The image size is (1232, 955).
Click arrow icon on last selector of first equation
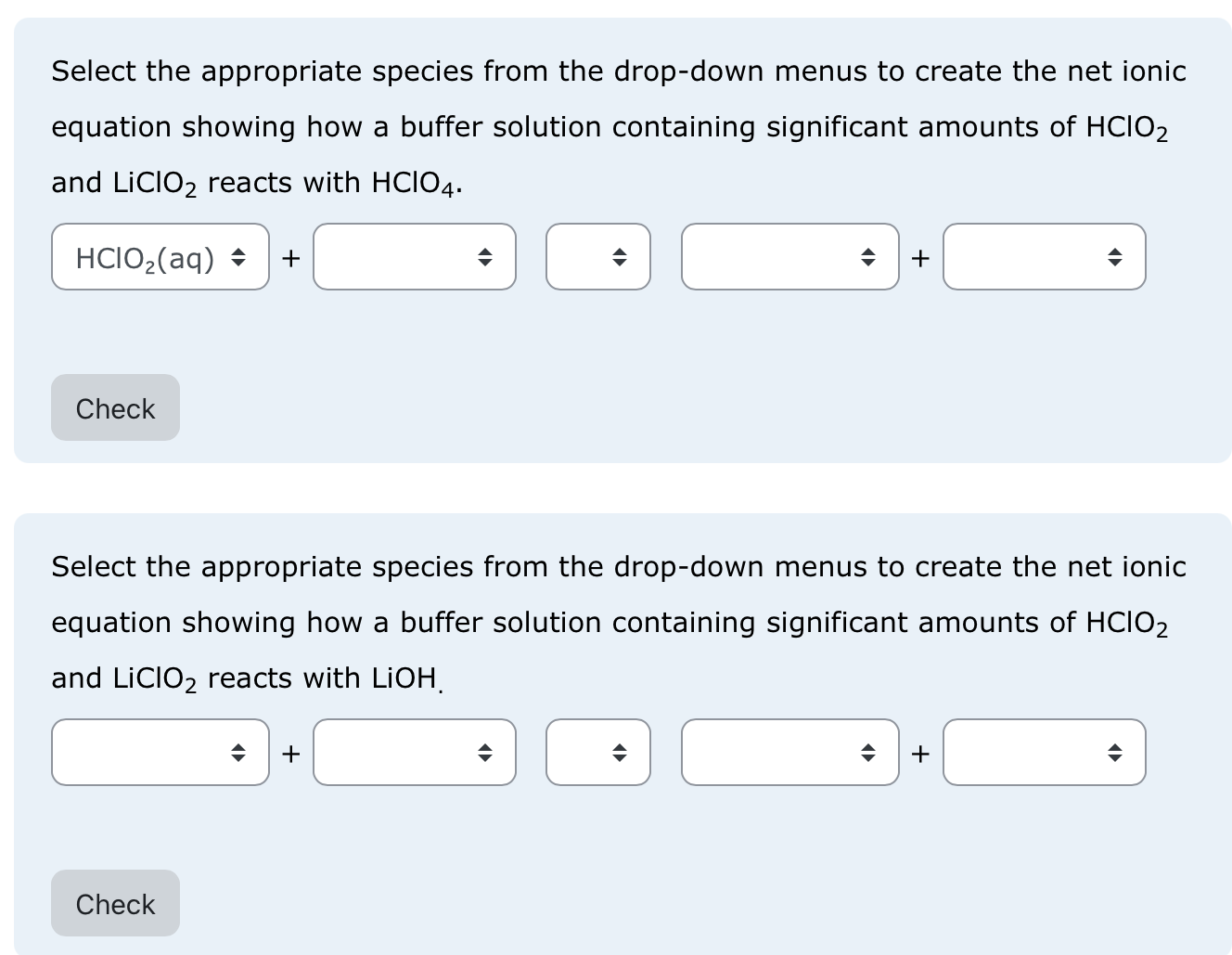(x=1116, y=257)
